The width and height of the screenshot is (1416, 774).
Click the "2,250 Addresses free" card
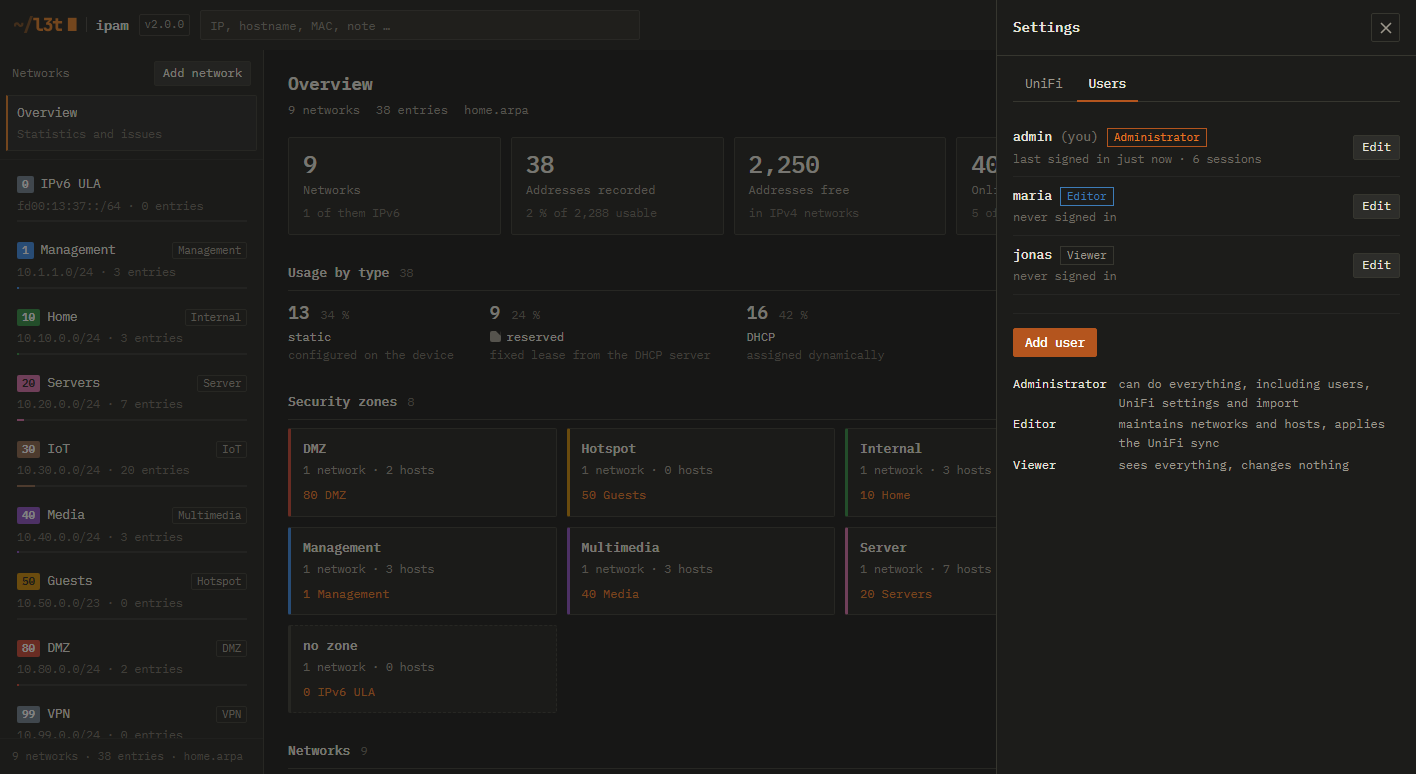(x=840, y=186)
